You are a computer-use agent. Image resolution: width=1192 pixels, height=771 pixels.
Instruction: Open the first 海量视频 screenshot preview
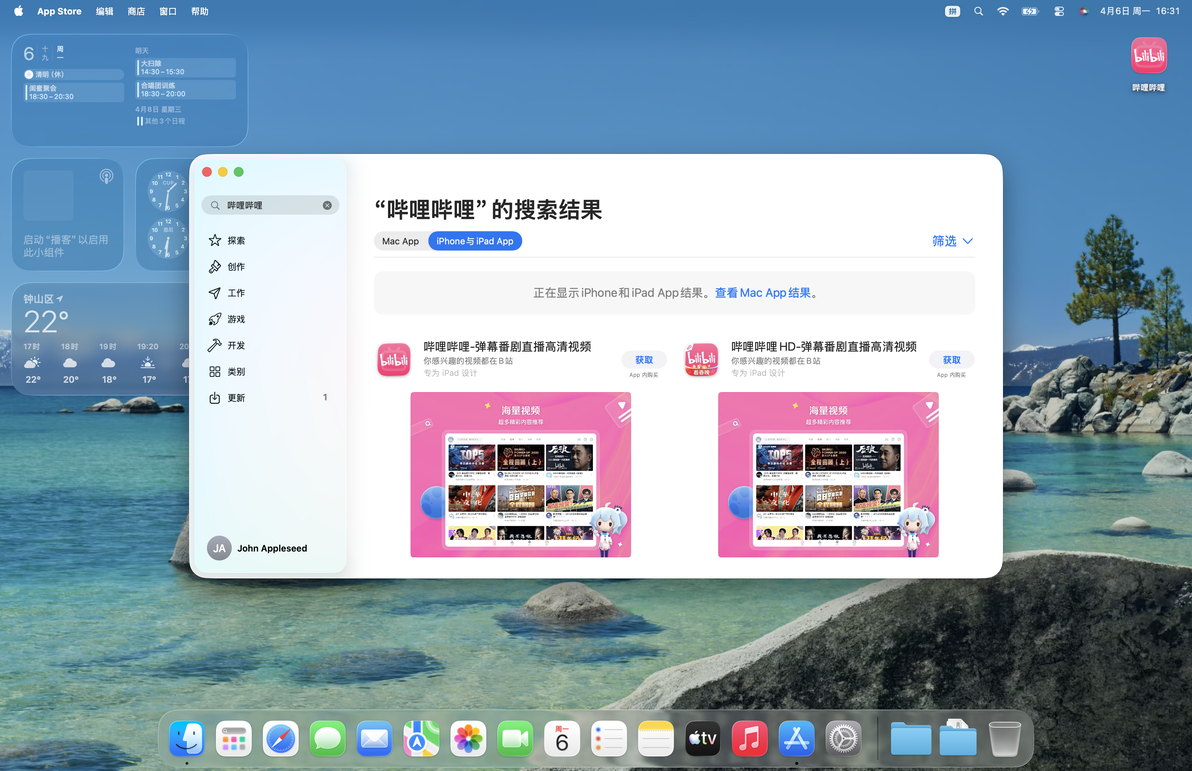click(x=521, y=474)
